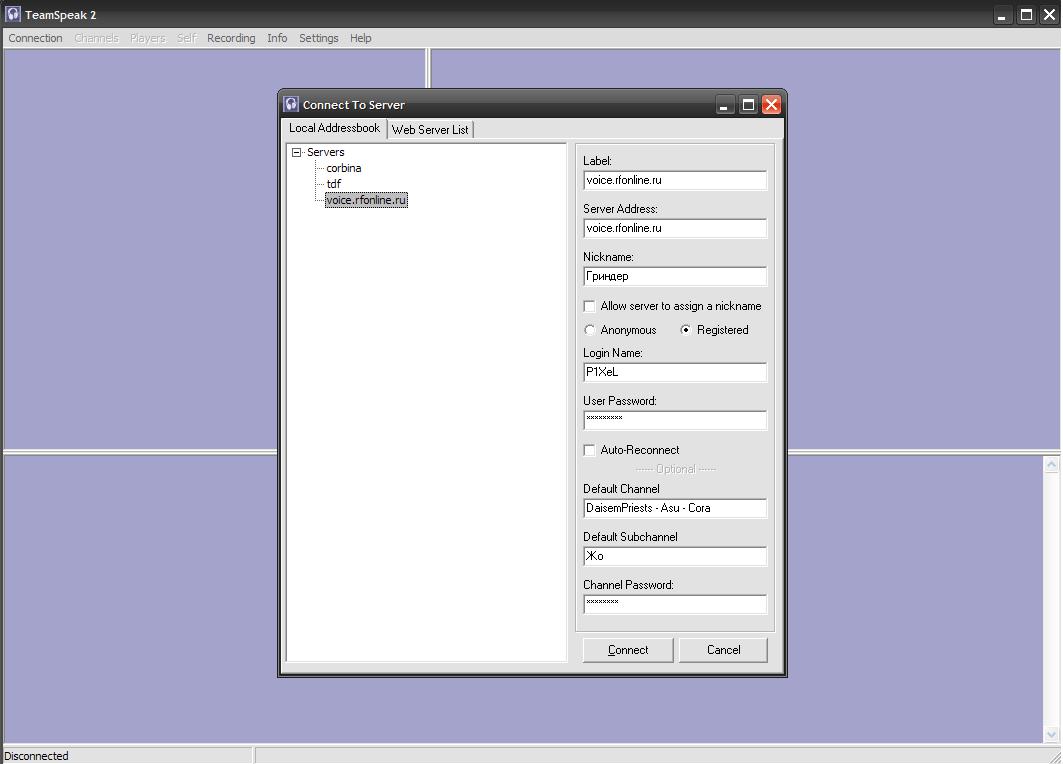This screenshot has width=1063, height=764.
Task: Open the Recording menu
Action: pyautogui.click(x=231, y=38)
